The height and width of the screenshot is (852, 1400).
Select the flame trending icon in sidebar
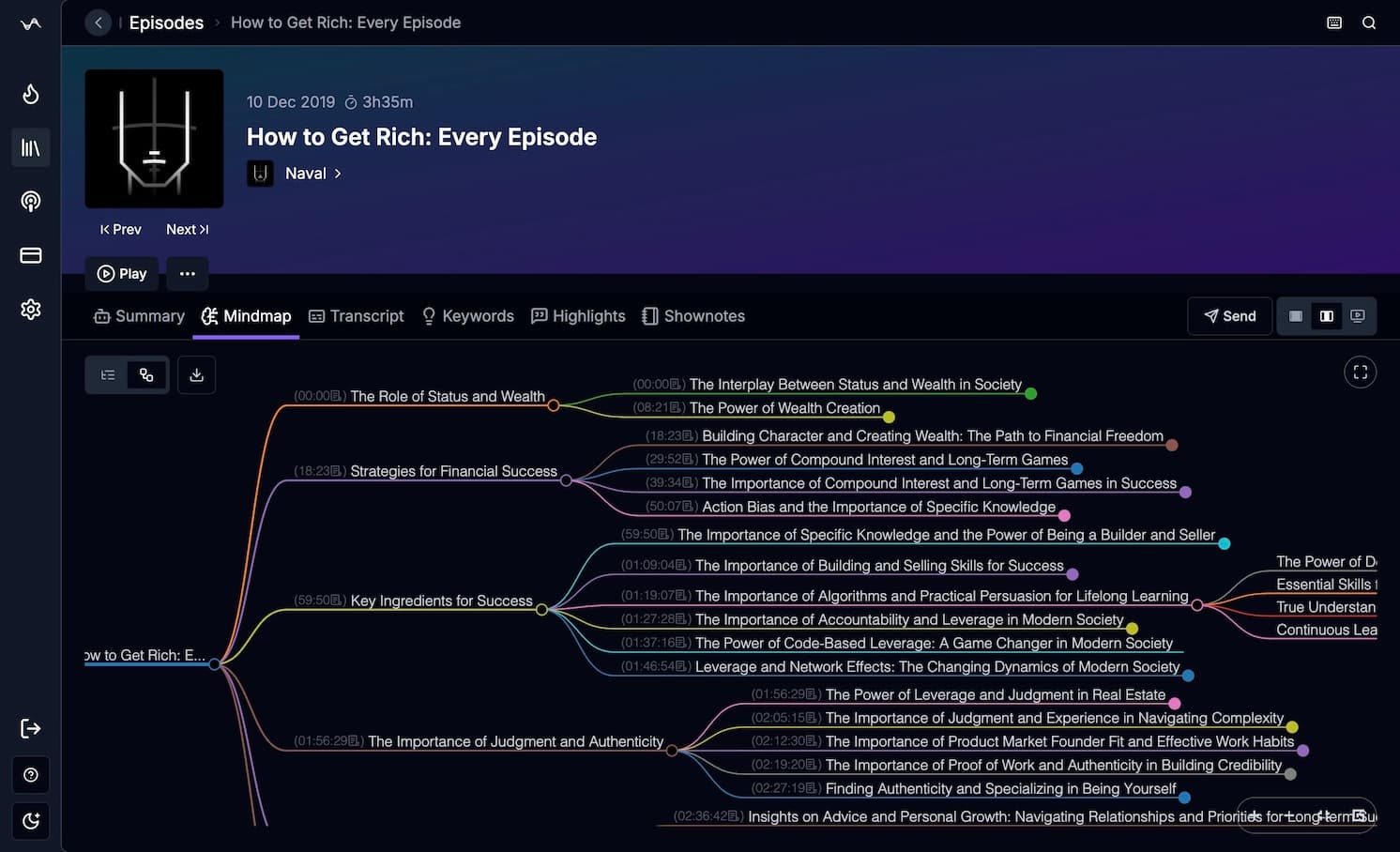pyautogui.click(x=30, y=94)
